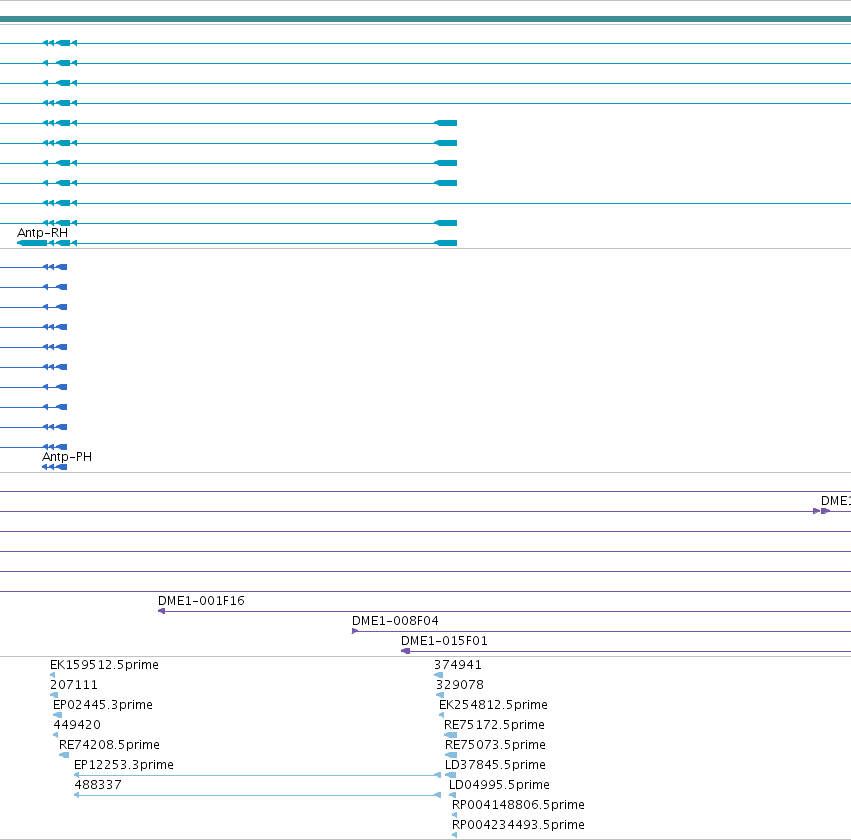The width and height of the screenshot is (851, 840).
Task: Click the 374941 feature block
Action: 439,675
